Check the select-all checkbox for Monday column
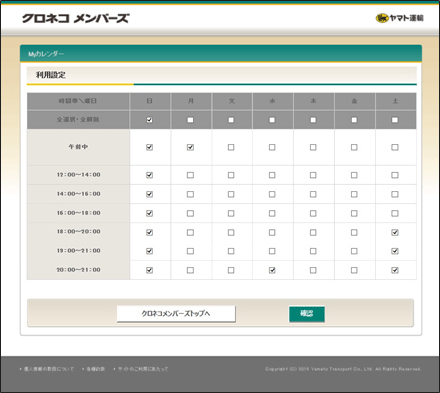440x393 pixels. 190,120
